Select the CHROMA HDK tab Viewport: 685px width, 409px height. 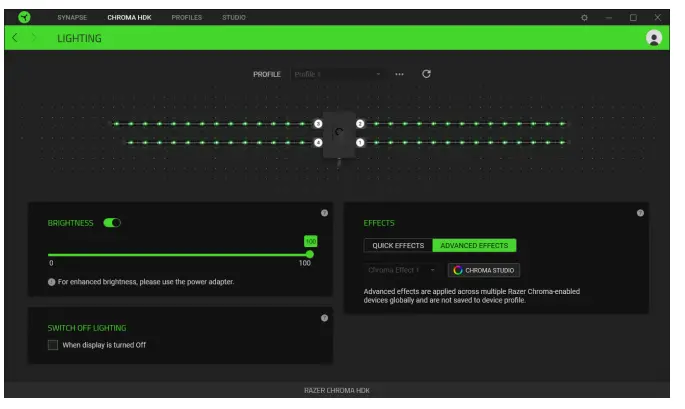tap(129, 17)
